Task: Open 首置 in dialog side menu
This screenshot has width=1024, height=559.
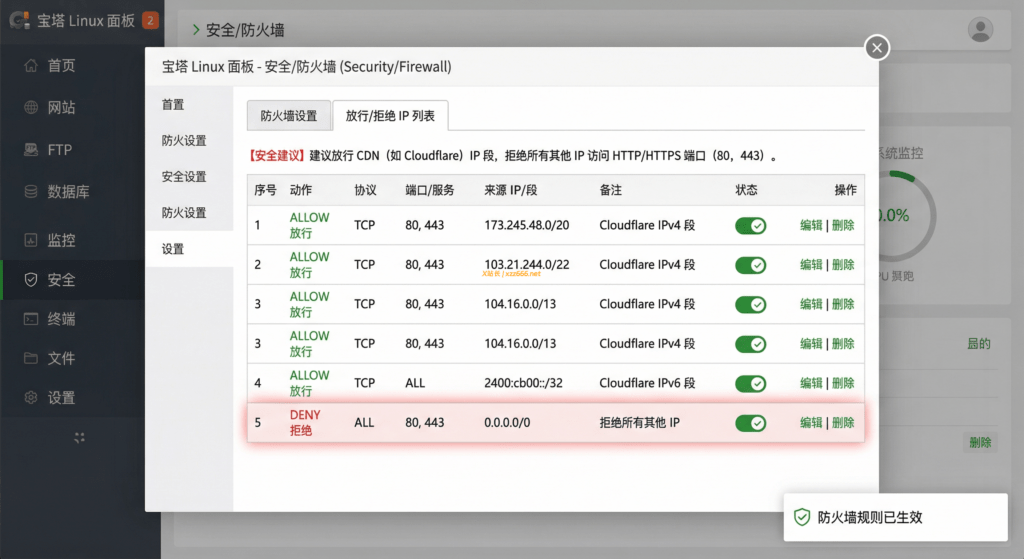Action: click(x=173, y=104)
